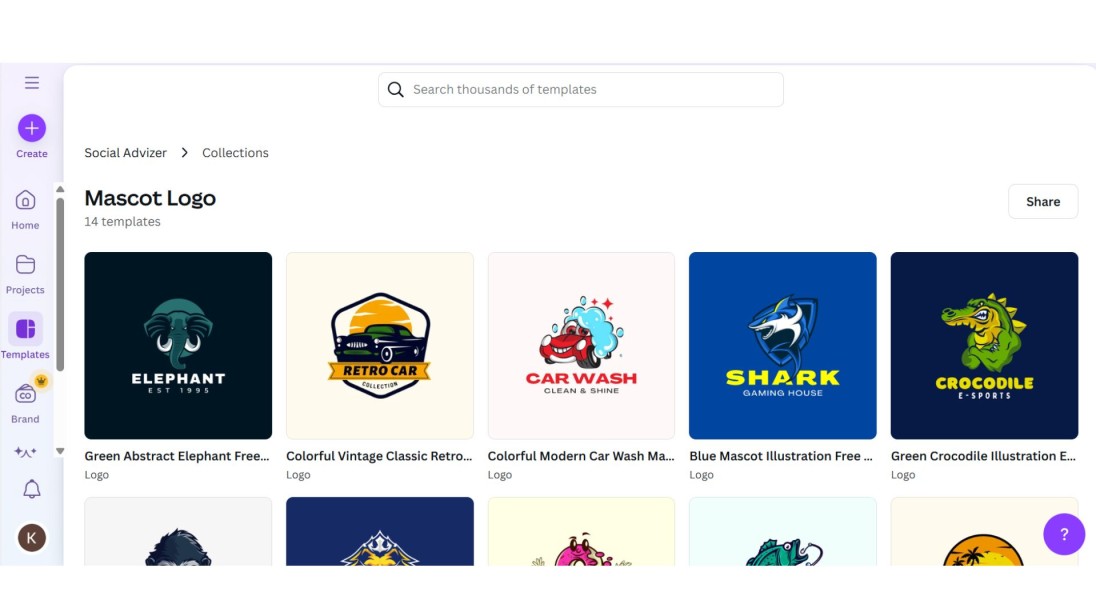Focus the Search thousands of templates field
Screen dimensions: 1096x616
pos(581,89)
